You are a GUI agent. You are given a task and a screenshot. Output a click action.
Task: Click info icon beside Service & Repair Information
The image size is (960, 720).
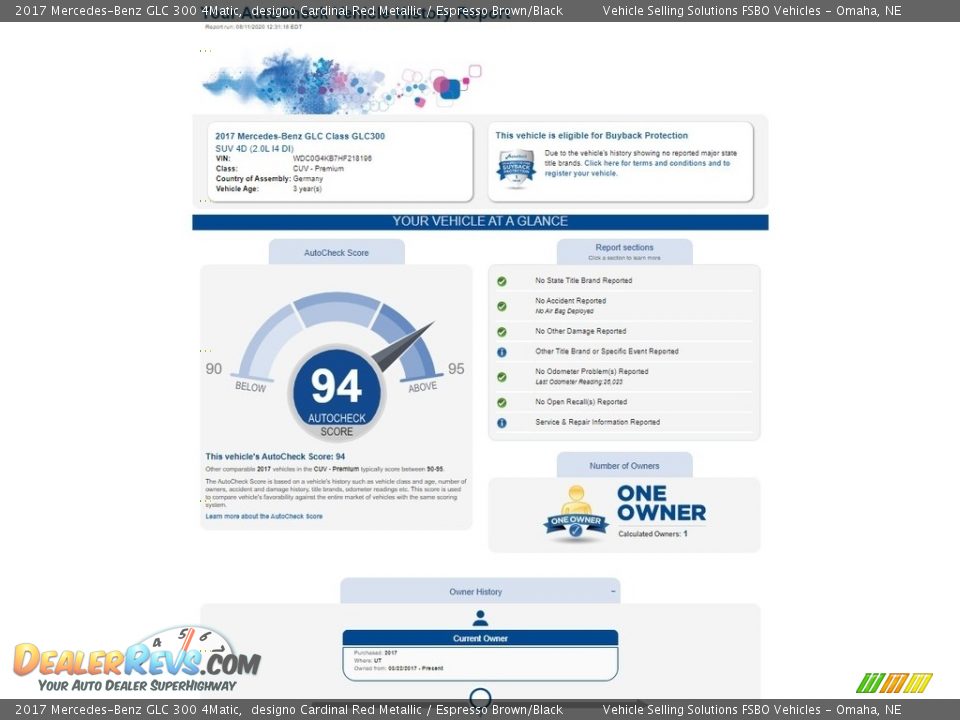pos(501,423)
